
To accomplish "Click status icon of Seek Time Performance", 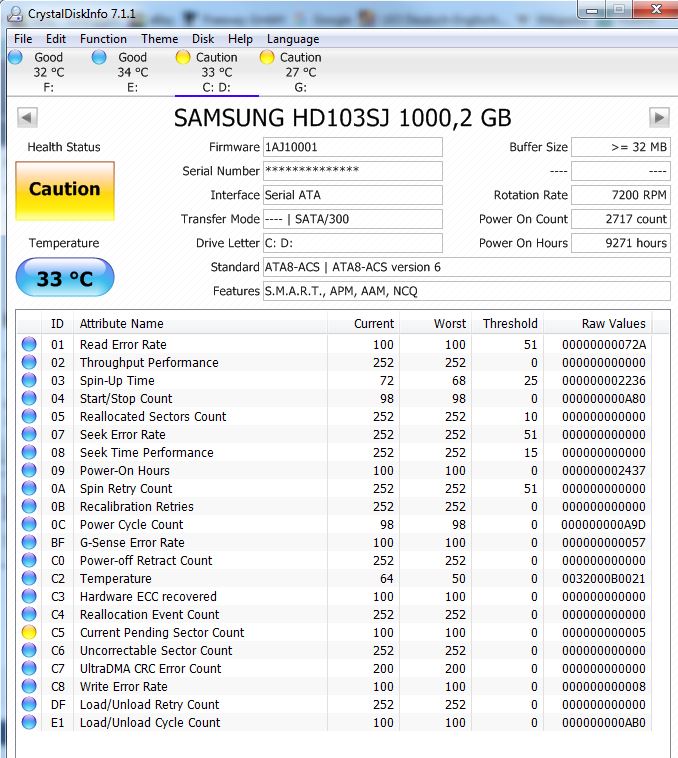I will click(x=29, y=452).
